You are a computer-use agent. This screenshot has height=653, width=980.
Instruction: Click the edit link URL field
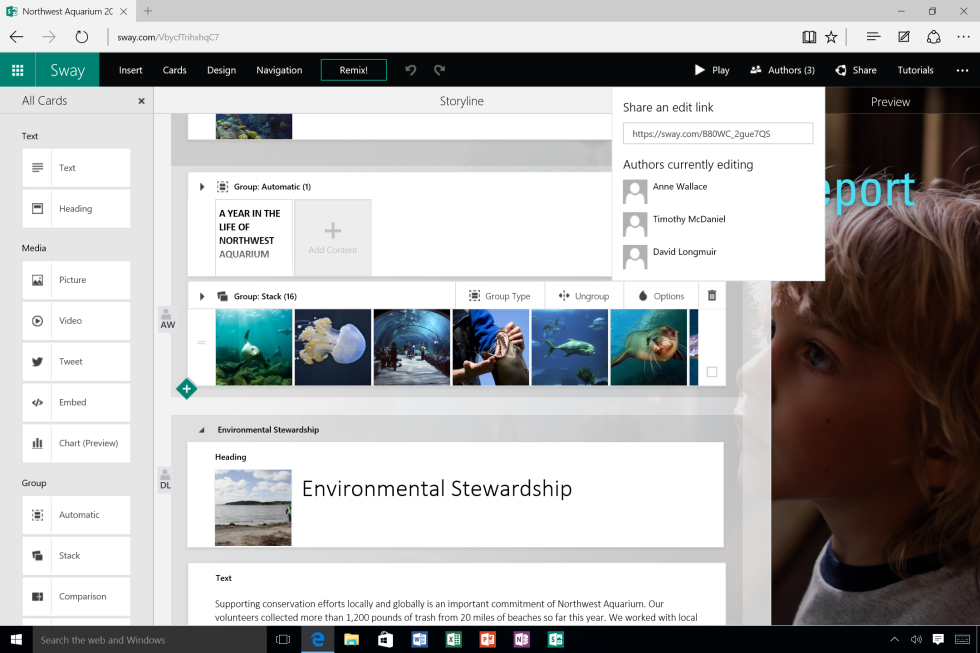pos(717,134)
